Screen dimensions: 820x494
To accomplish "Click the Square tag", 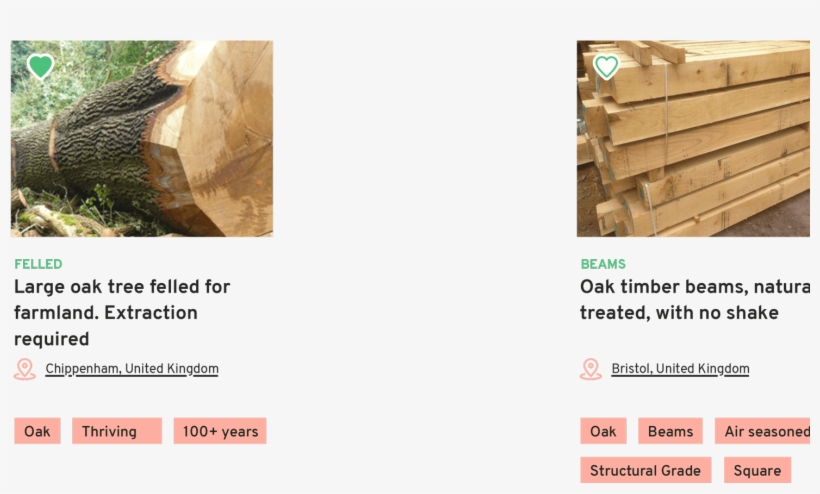I will [x=757, y=470].
